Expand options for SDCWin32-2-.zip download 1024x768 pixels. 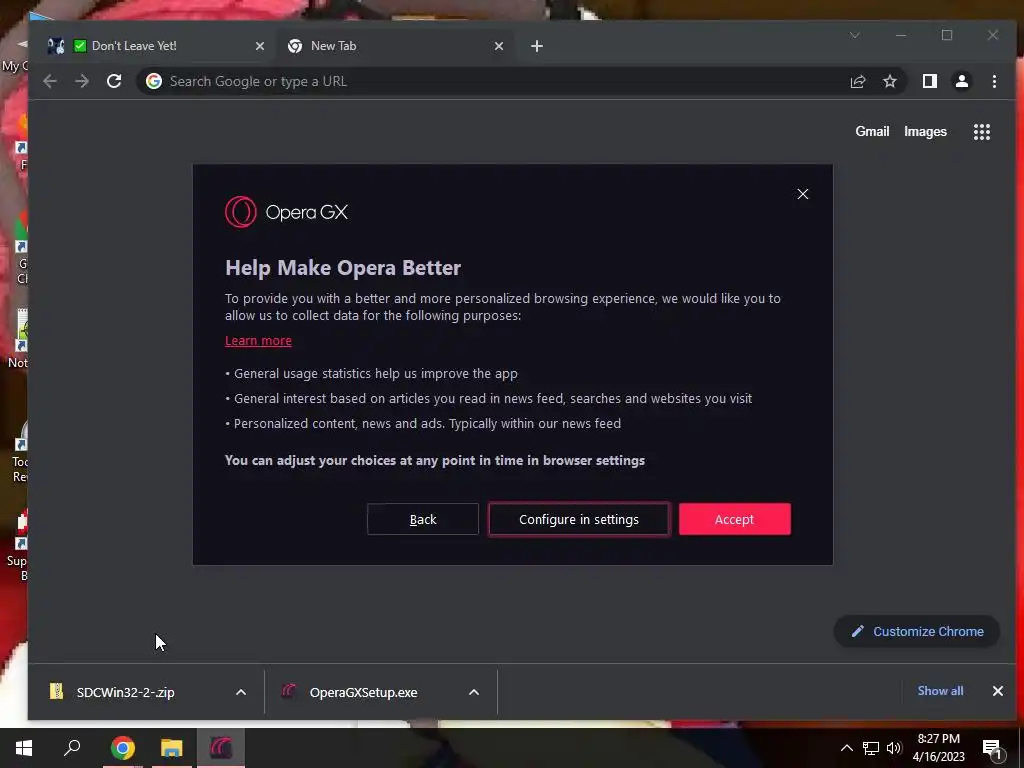(x=241, y=692)
